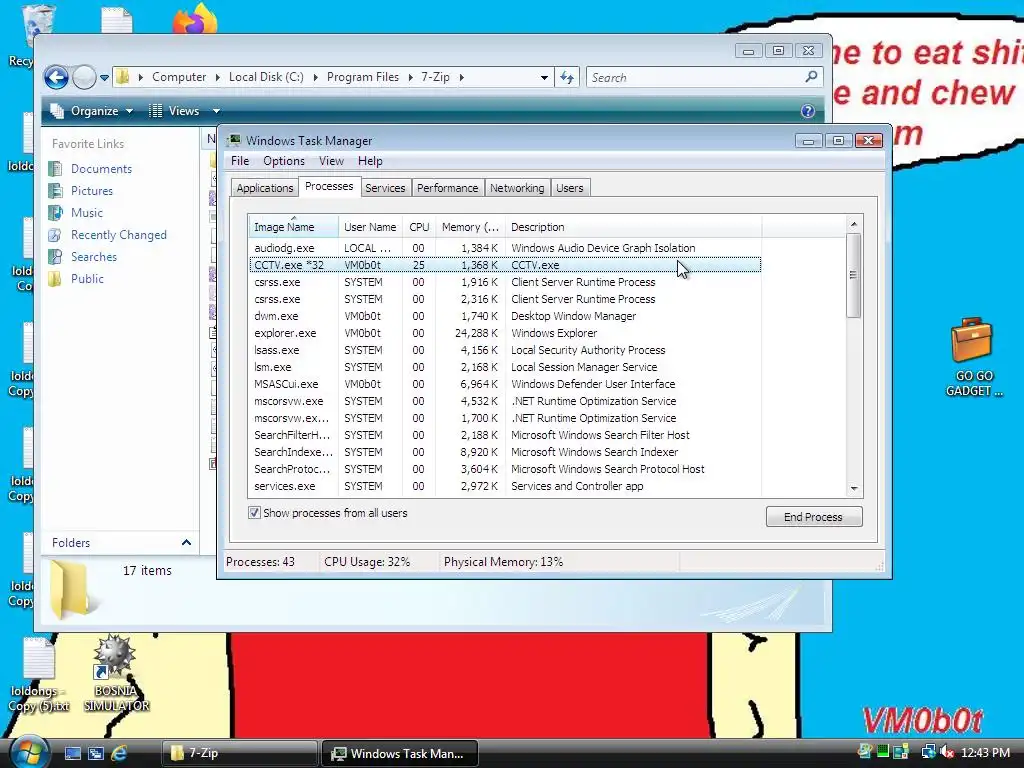This screenshot has width=1024, height=768.
Task: Select the explorer.exe process row
Action: [x=504, y=333]
